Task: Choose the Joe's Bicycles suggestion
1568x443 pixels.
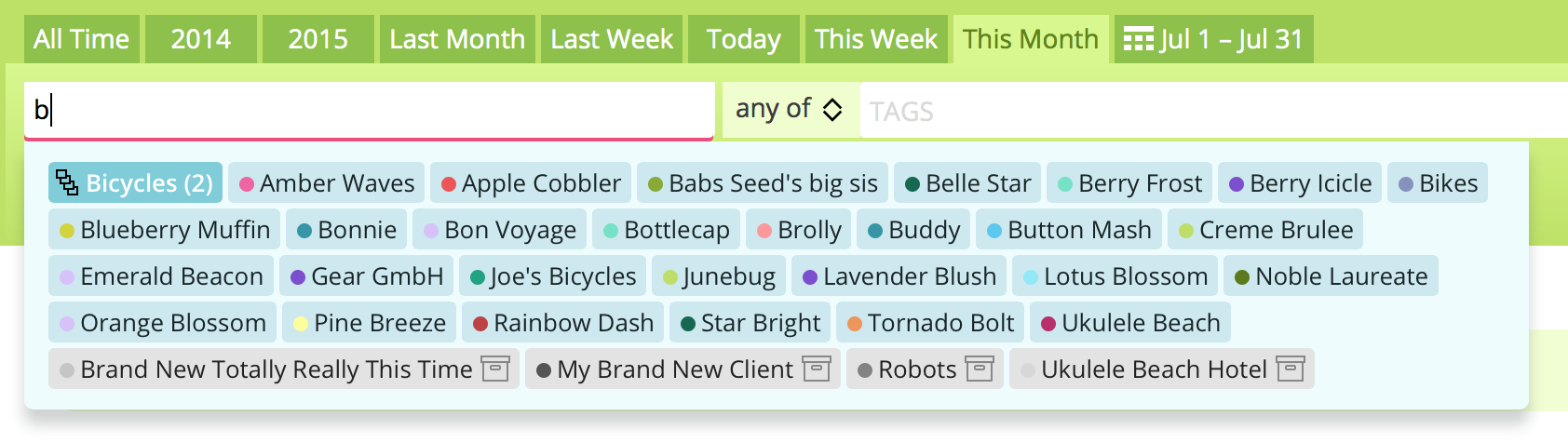Action: [x=553, y=275]
